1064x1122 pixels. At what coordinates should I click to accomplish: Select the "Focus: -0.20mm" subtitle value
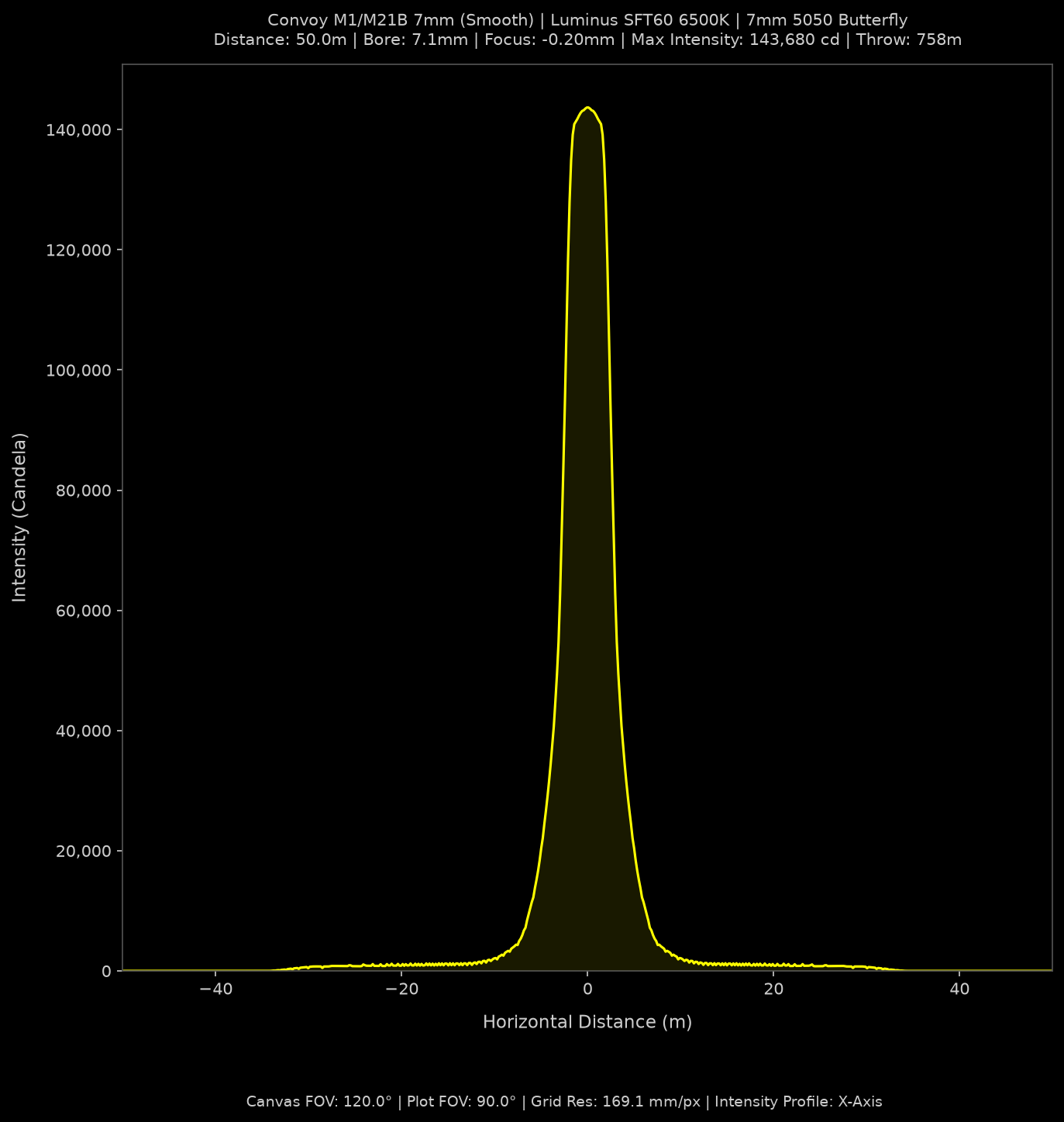pos(549,40)
